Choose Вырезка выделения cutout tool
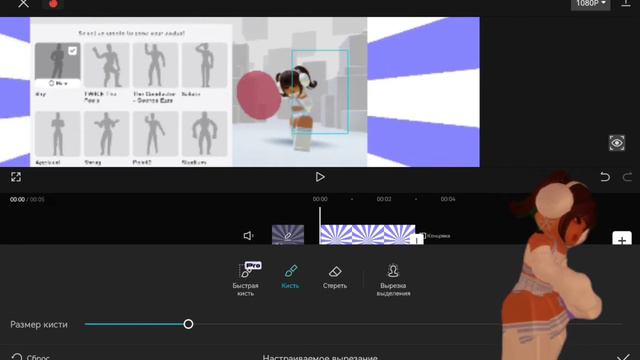 pyautogui.click(x=393, y=280)
